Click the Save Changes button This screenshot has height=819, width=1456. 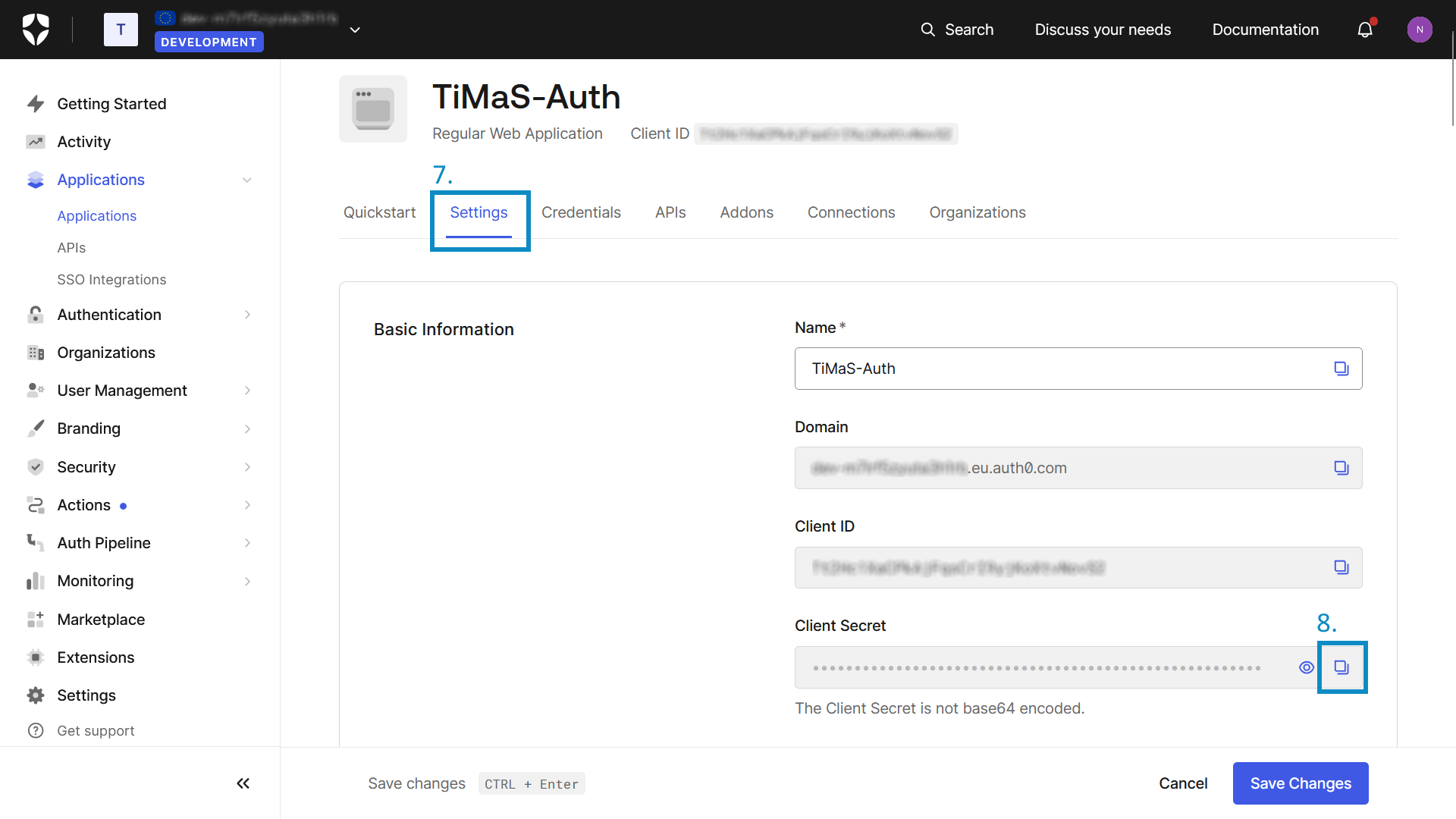pos(1301,783)
